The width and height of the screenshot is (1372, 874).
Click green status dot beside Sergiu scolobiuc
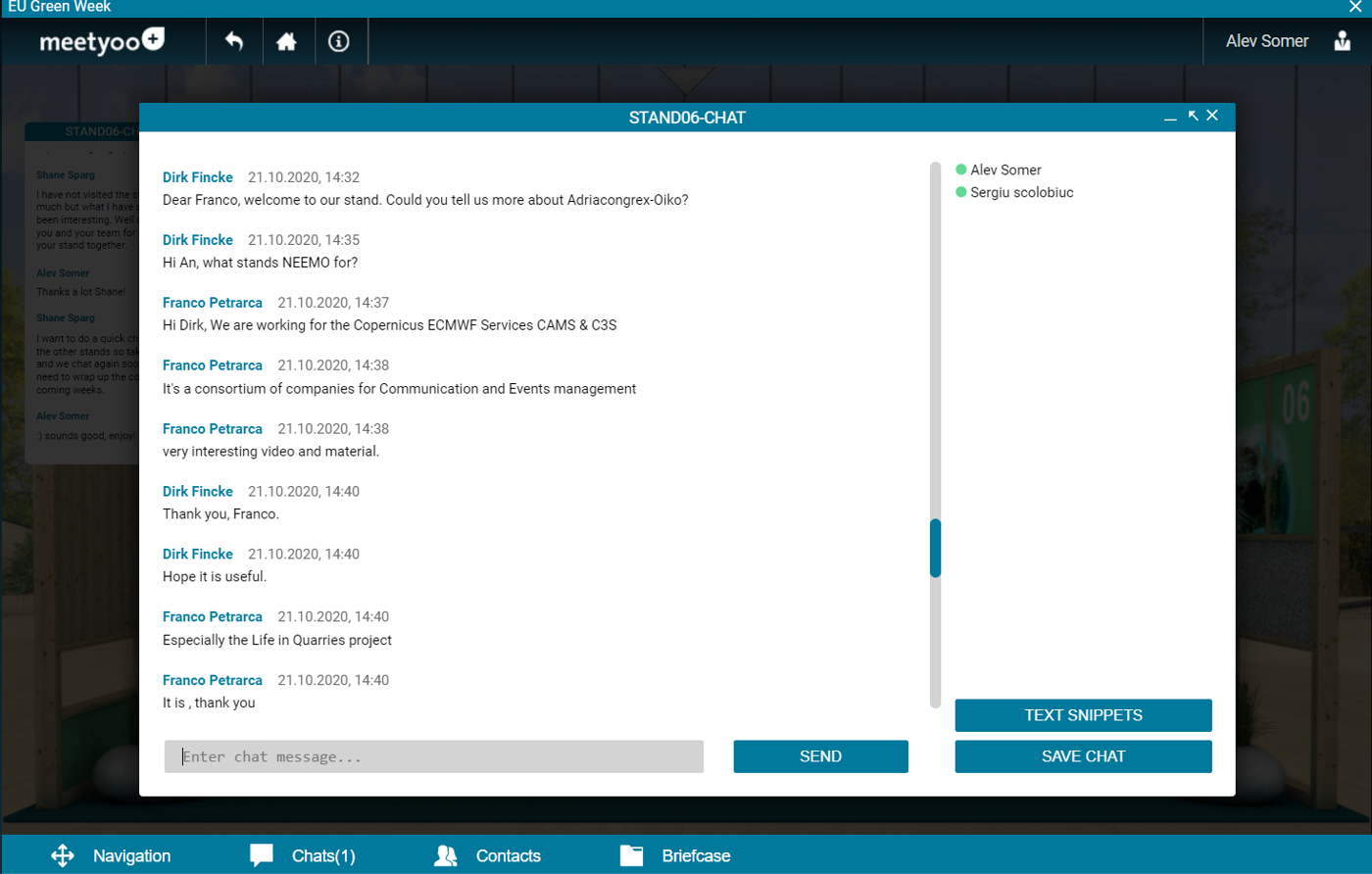pos(961,192)
